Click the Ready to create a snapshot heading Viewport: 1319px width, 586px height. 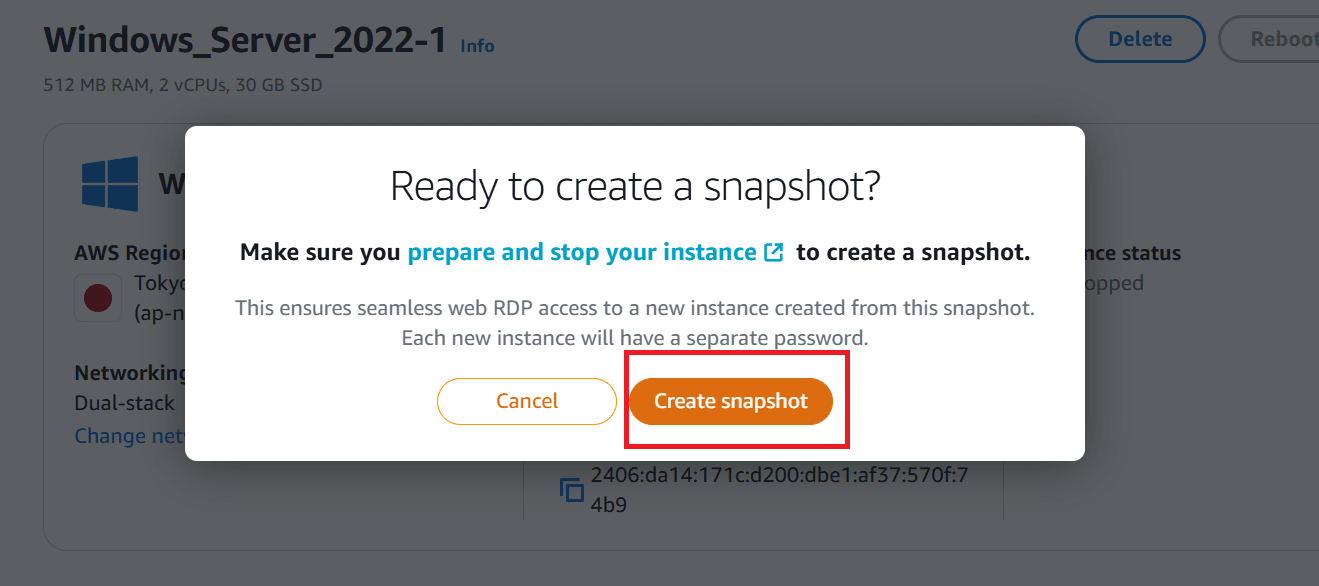[x=635, y=187]
